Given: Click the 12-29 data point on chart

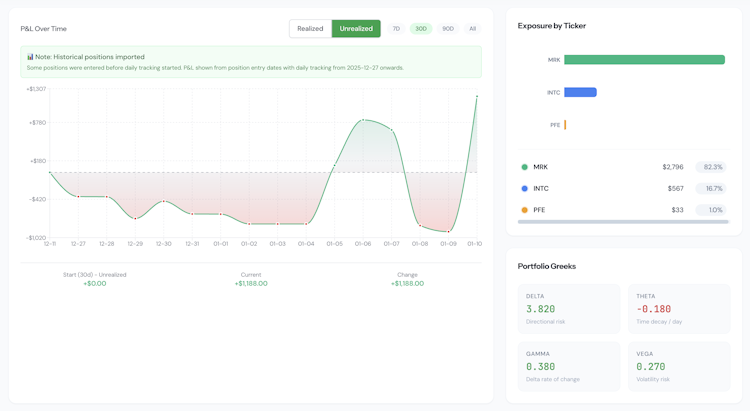Looking at the screenshot, I should (135, 219).
